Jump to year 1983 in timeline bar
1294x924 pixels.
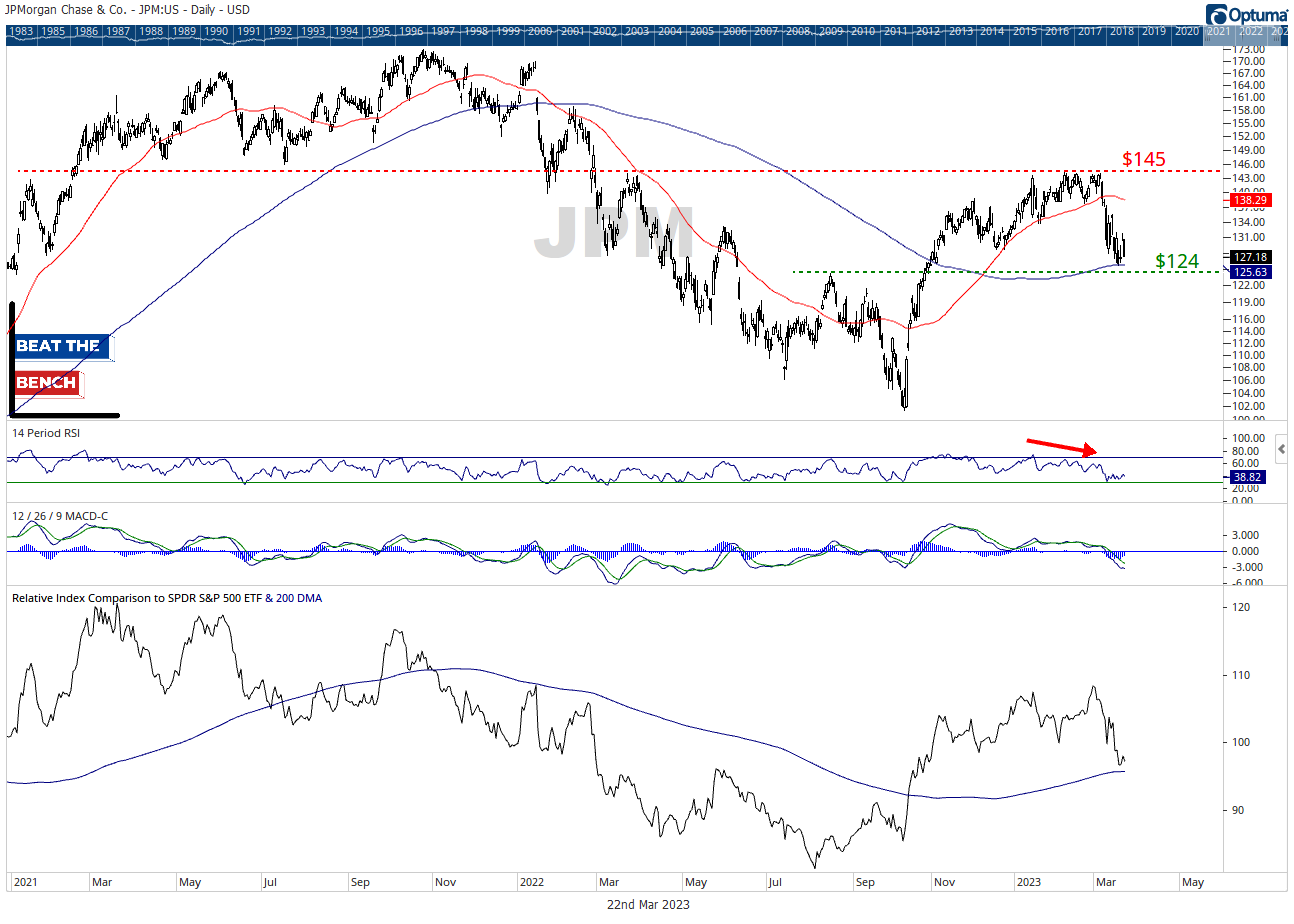point(20,31)
